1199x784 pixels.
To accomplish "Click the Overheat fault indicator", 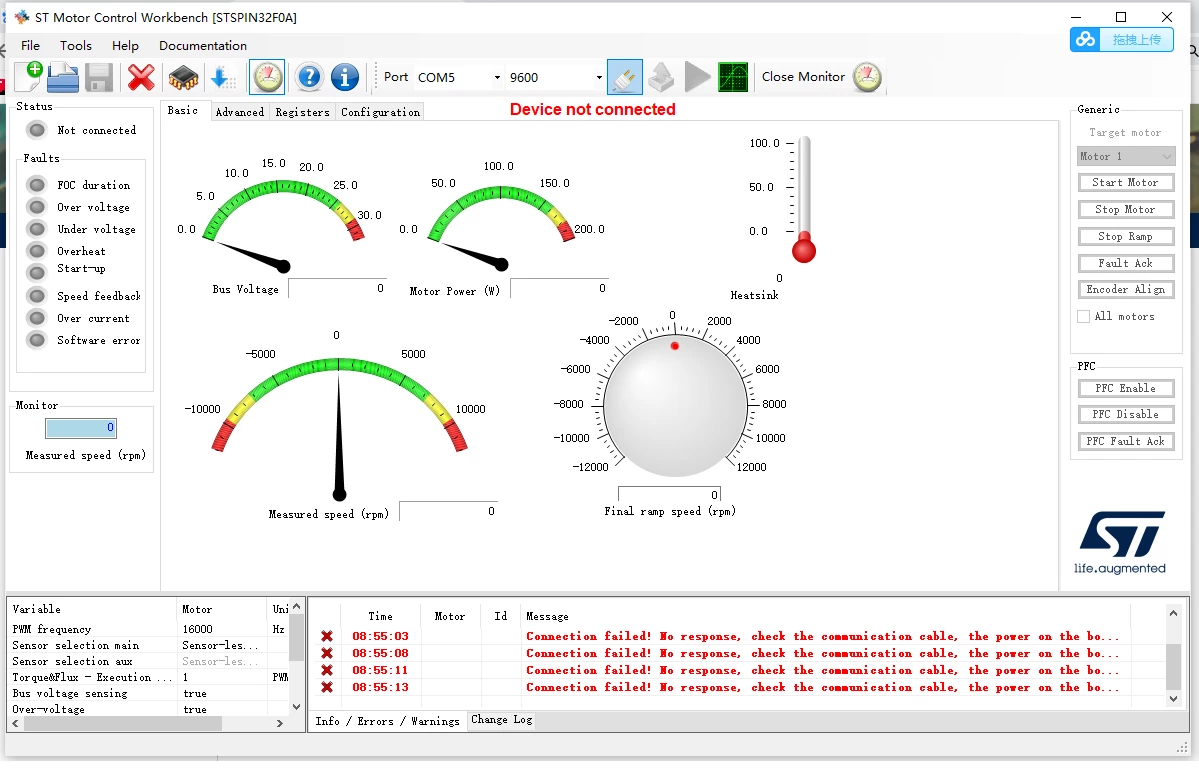I will pyautogui.click(x=36, y=251).
